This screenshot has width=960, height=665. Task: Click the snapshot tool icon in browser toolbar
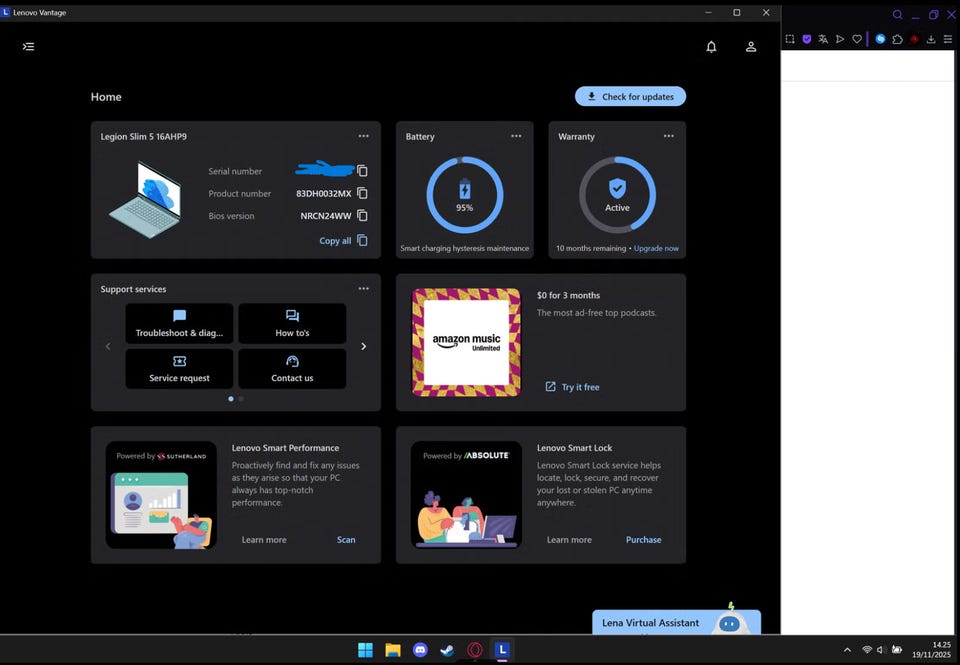pyautogui.click(x=790, y=39)
